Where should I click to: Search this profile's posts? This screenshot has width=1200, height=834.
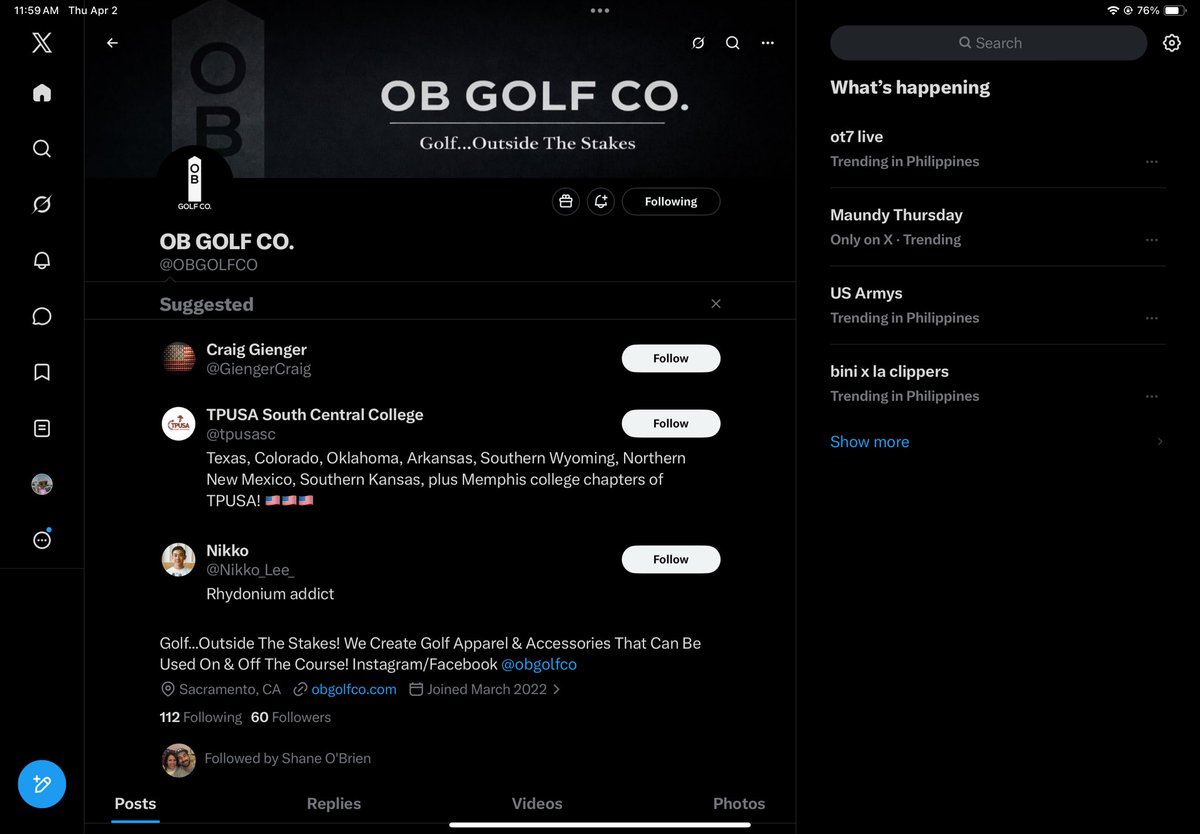point(733,43)
